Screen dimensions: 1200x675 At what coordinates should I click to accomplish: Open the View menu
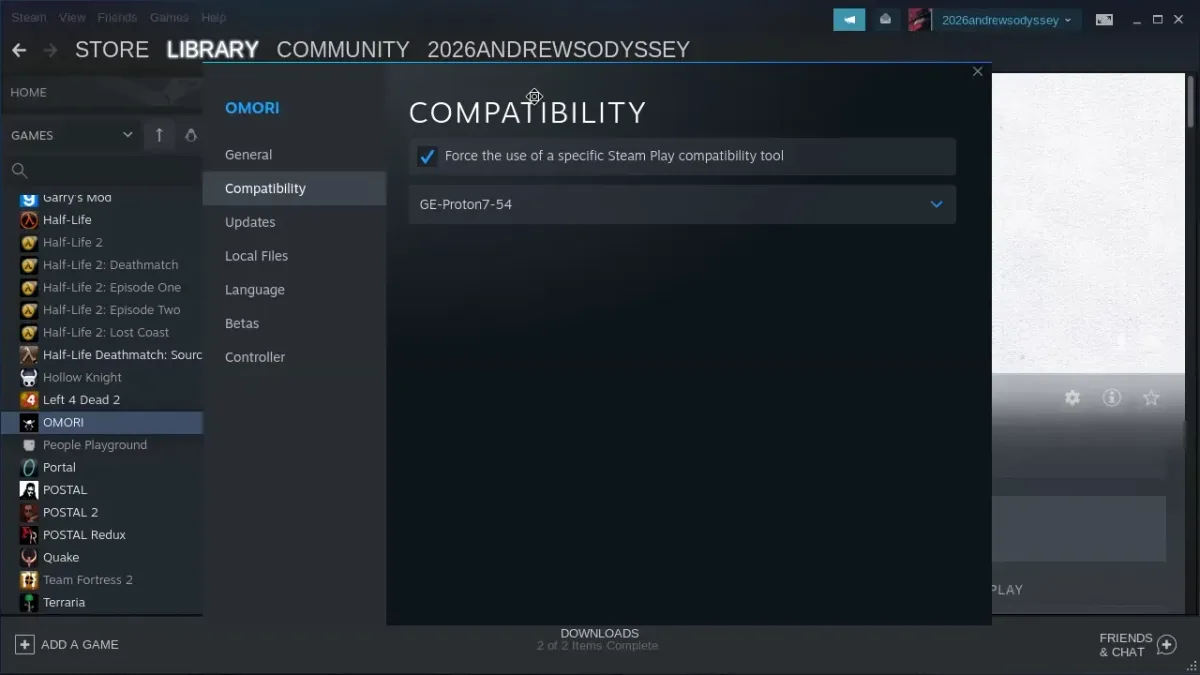point(72,18)
